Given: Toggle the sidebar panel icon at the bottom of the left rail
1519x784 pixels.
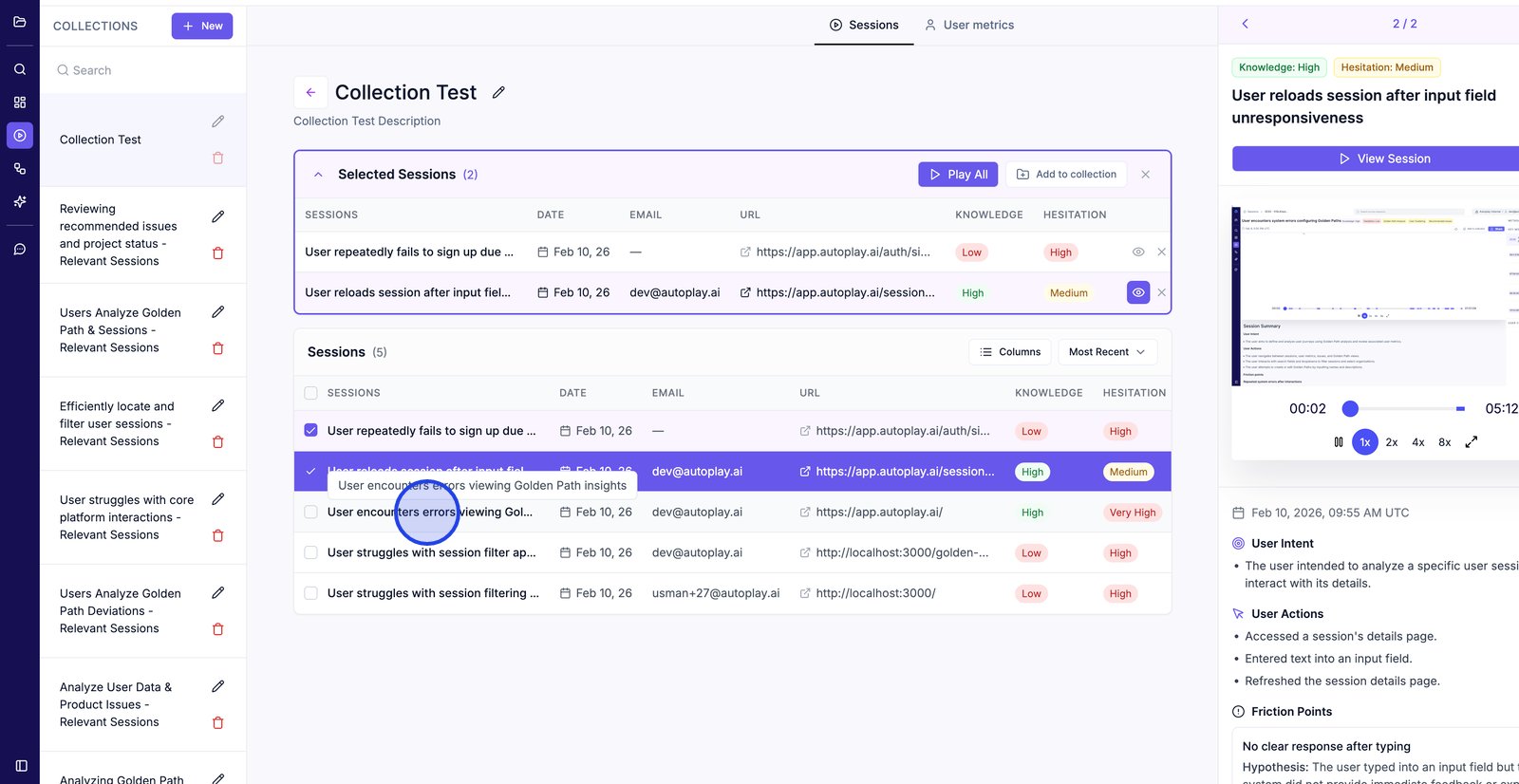Looking at the screenshot, I should [x=21, y=766].
